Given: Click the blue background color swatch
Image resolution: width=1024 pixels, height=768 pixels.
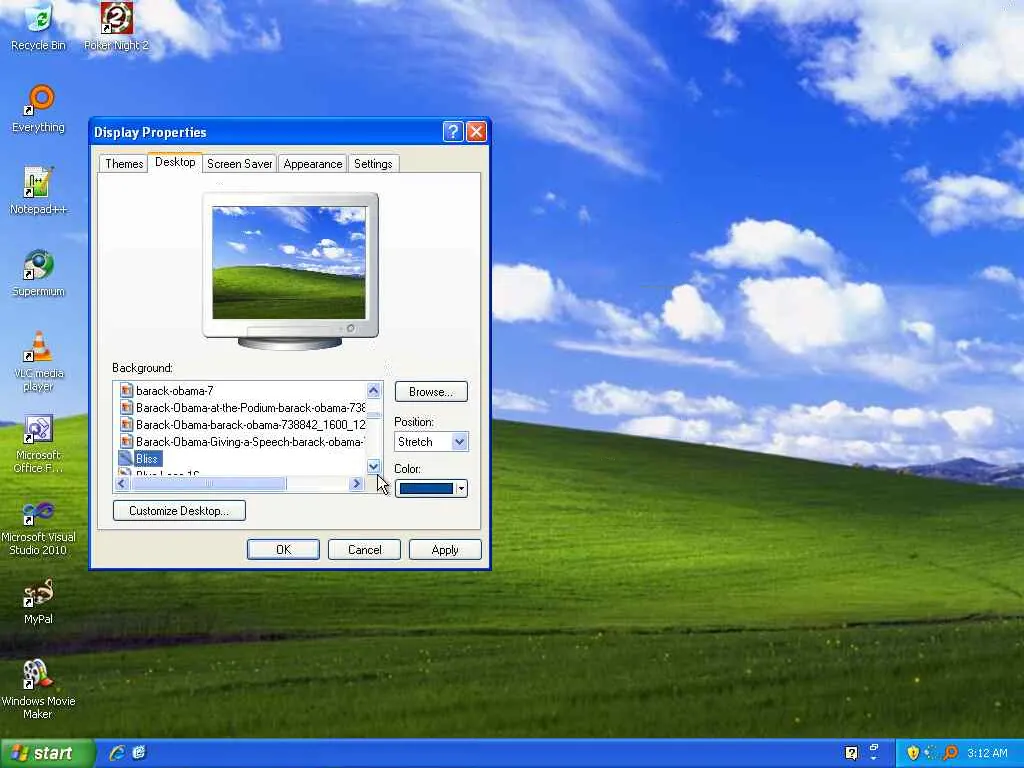Looking at the screenshot, I should (426, 488).
